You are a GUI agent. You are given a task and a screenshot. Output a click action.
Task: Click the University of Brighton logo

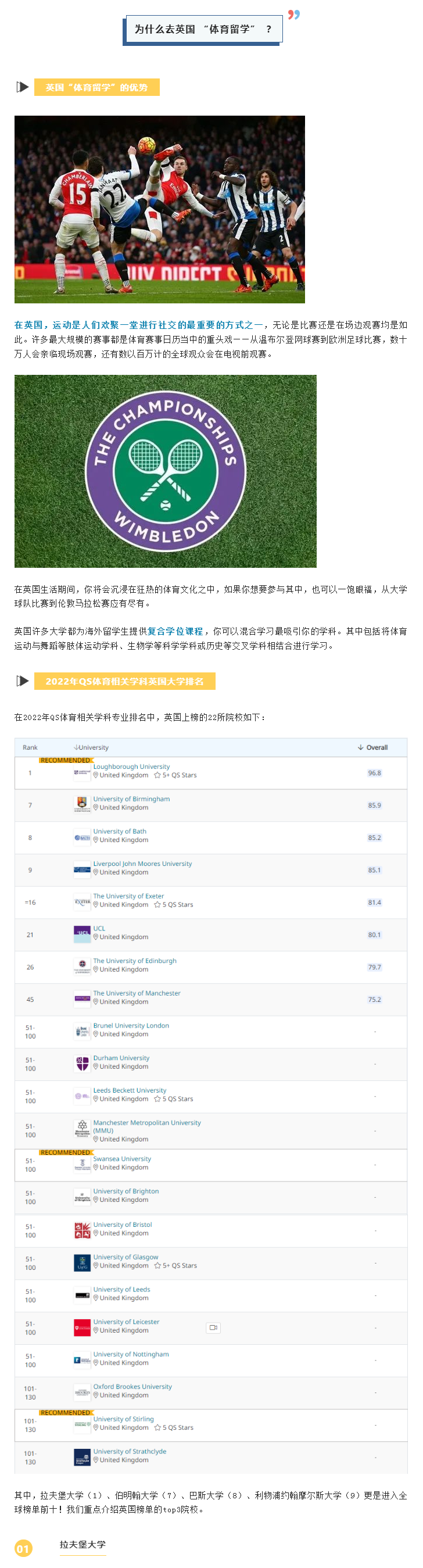tap(82, 1197)
